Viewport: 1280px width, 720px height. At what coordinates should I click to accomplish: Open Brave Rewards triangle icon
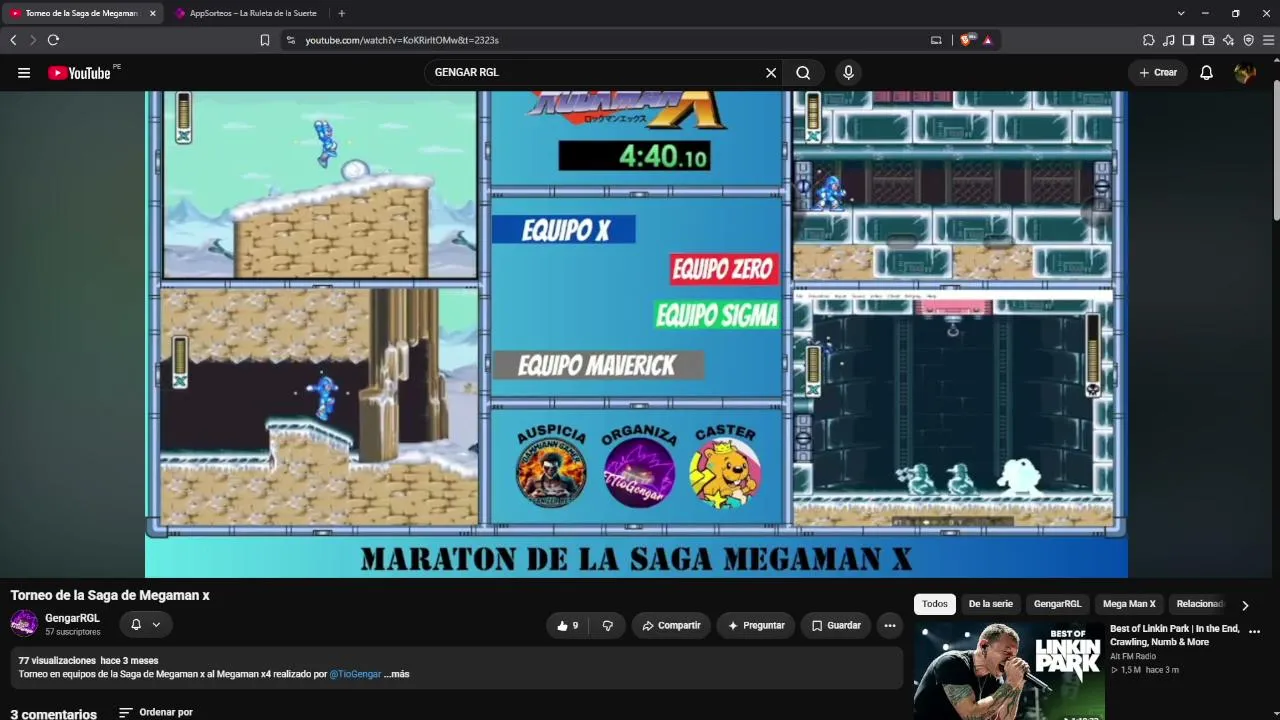987,40
